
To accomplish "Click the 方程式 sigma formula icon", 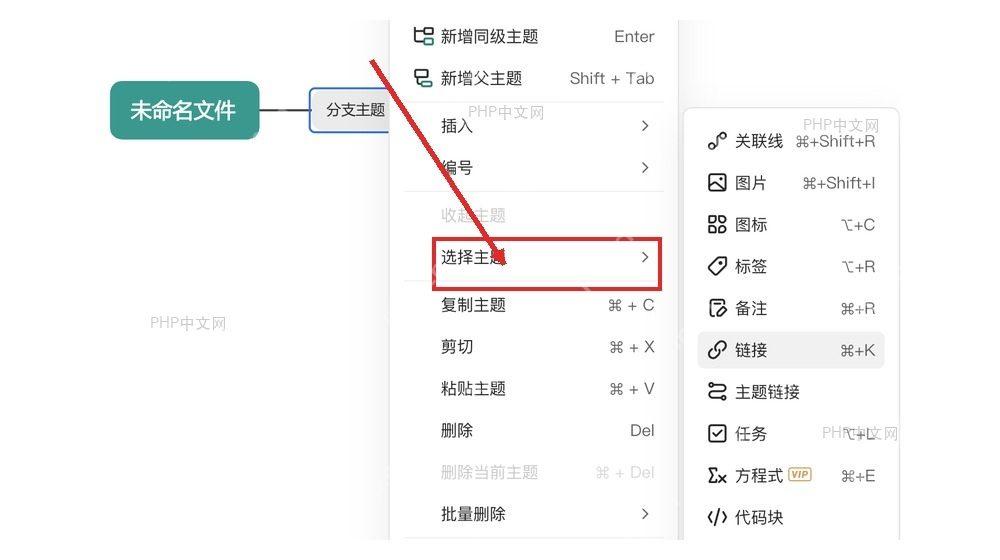I will click(717, 476).
